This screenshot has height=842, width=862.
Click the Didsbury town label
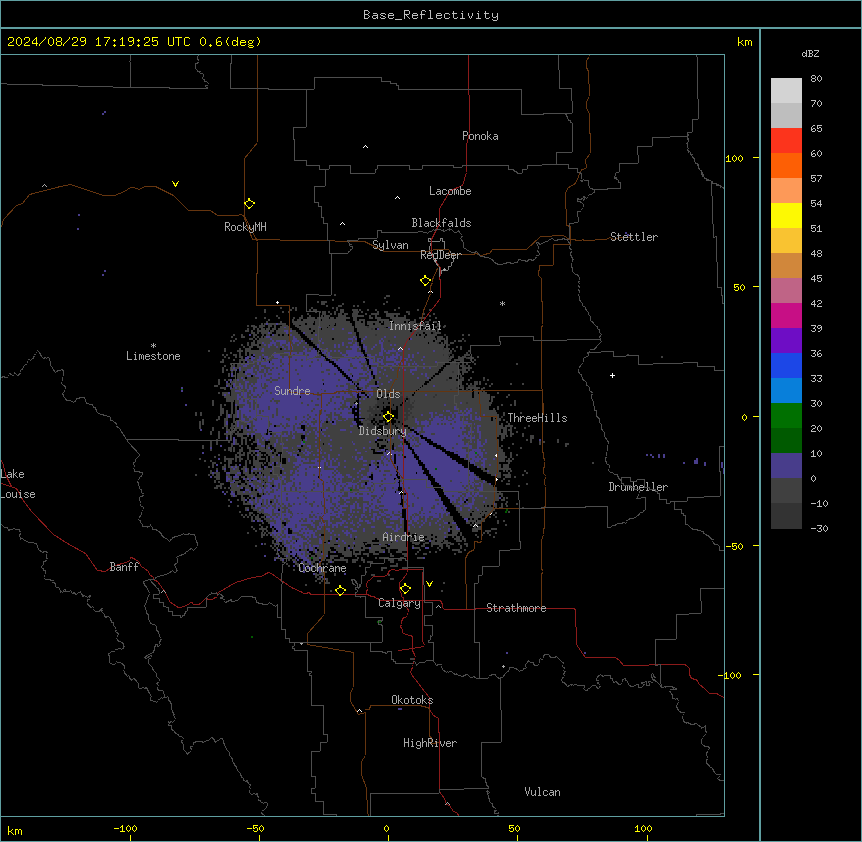[383, 431]
